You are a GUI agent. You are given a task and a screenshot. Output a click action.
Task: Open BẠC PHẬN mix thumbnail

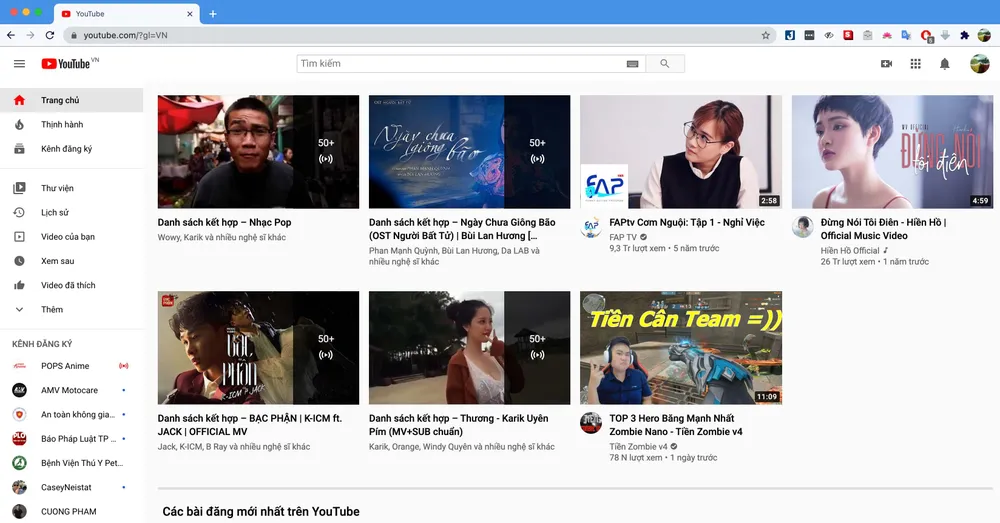pyautogui.click(x=258, y=348)
